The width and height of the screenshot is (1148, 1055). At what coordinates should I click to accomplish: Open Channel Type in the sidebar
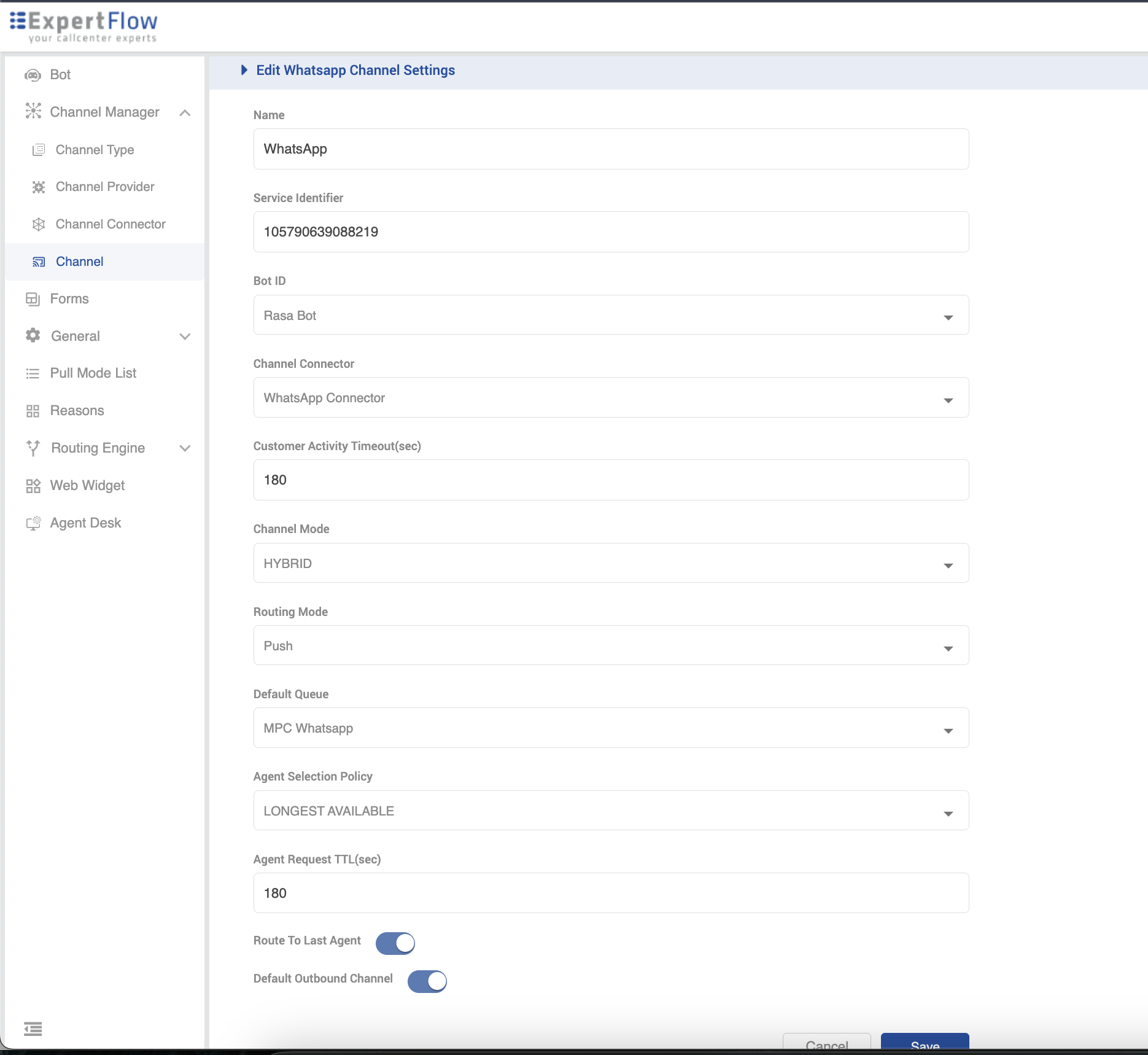pyautogui.click(x=95, y=150)
